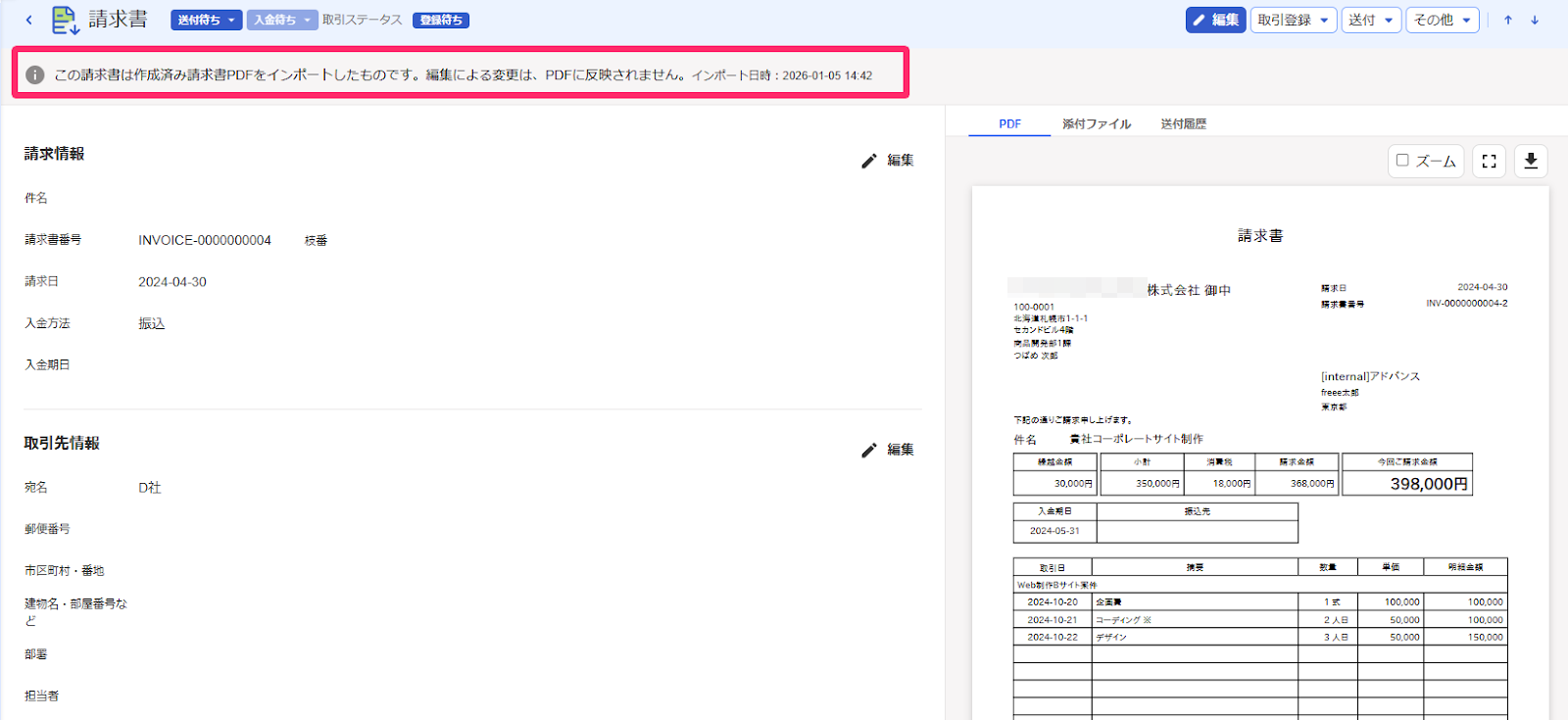This screenshot has width=1568, height=720.
Task: Click the 398,000円 total in PDF
Action: coord(1429,484)
